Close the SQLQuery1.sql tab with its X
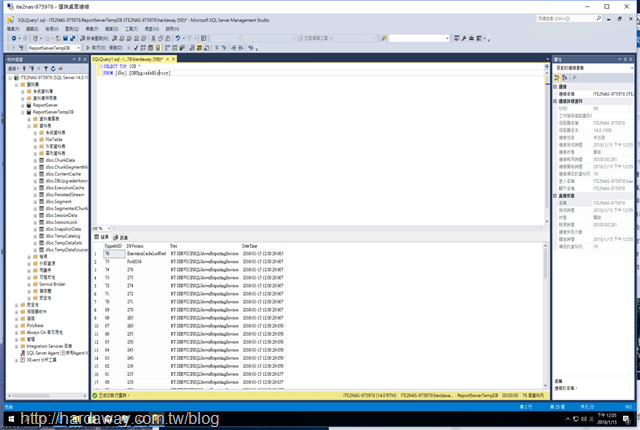640x430 pixels. [x=173, y=59]
